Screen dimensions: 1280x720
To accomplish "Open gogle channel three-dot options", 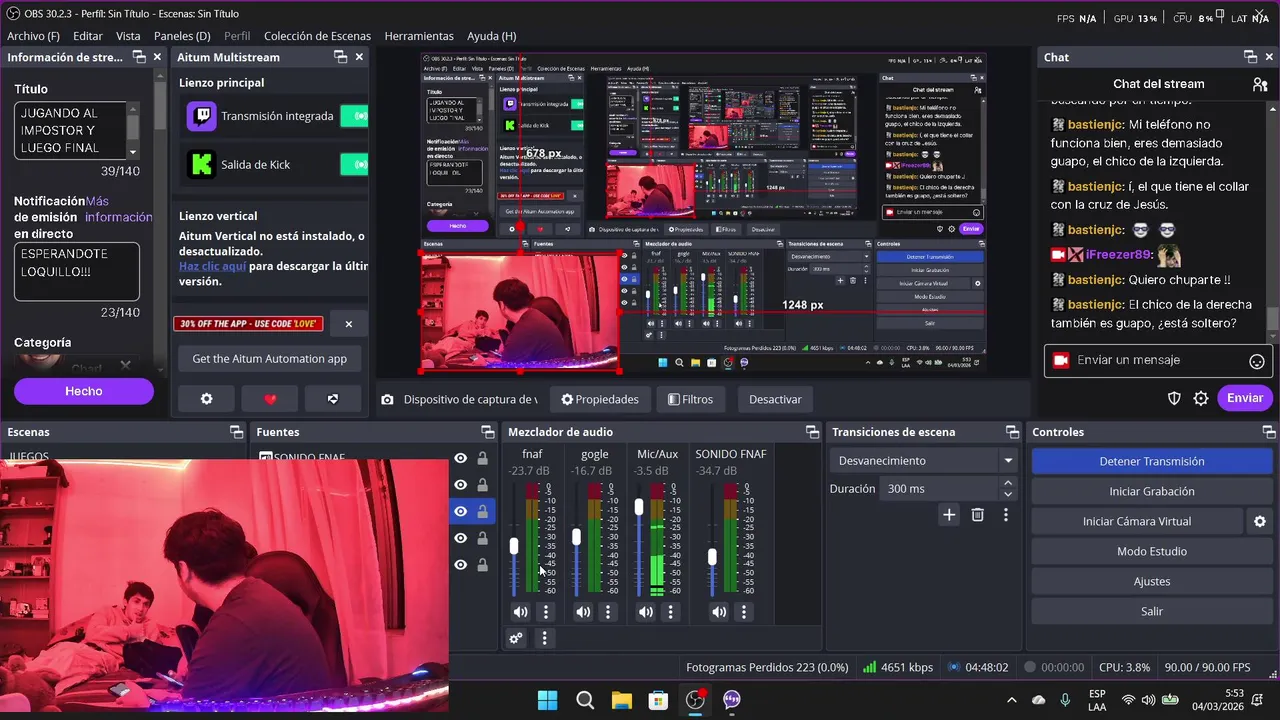I will [x=608, y=612].
